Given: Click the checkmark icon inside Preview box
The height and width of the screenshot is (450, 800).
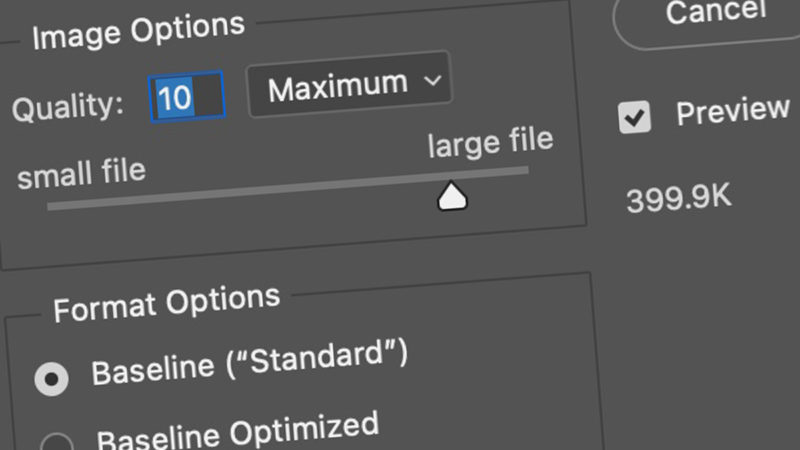Looking at the screenshot, I should click(x=634, y=118).
